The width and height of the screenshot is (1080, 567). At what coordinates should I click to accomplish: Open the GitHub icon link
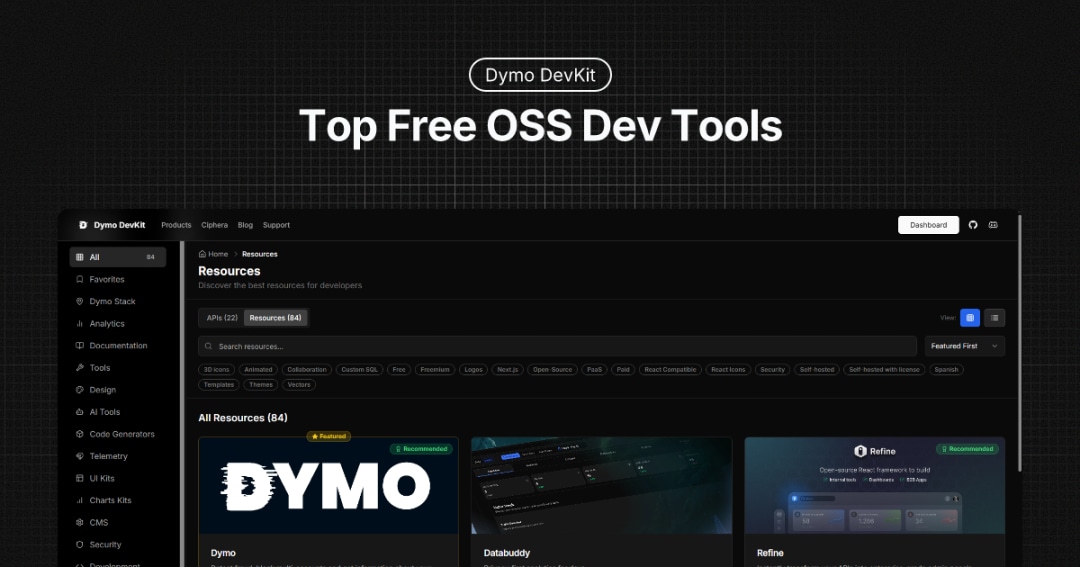coord(973,225)
